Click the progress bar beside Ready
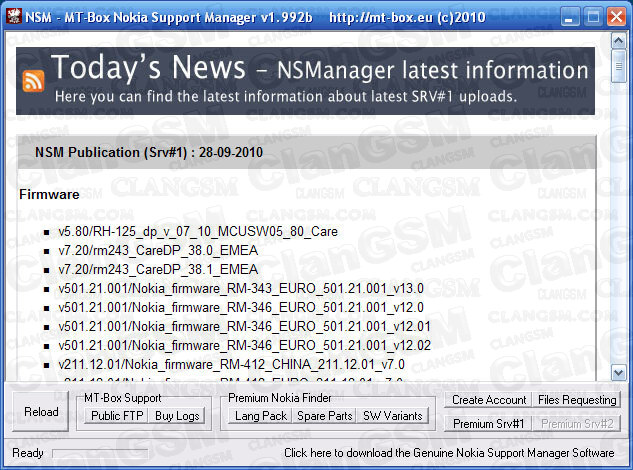633x470 pixels. pyautogui.click(x=100, y=453)
